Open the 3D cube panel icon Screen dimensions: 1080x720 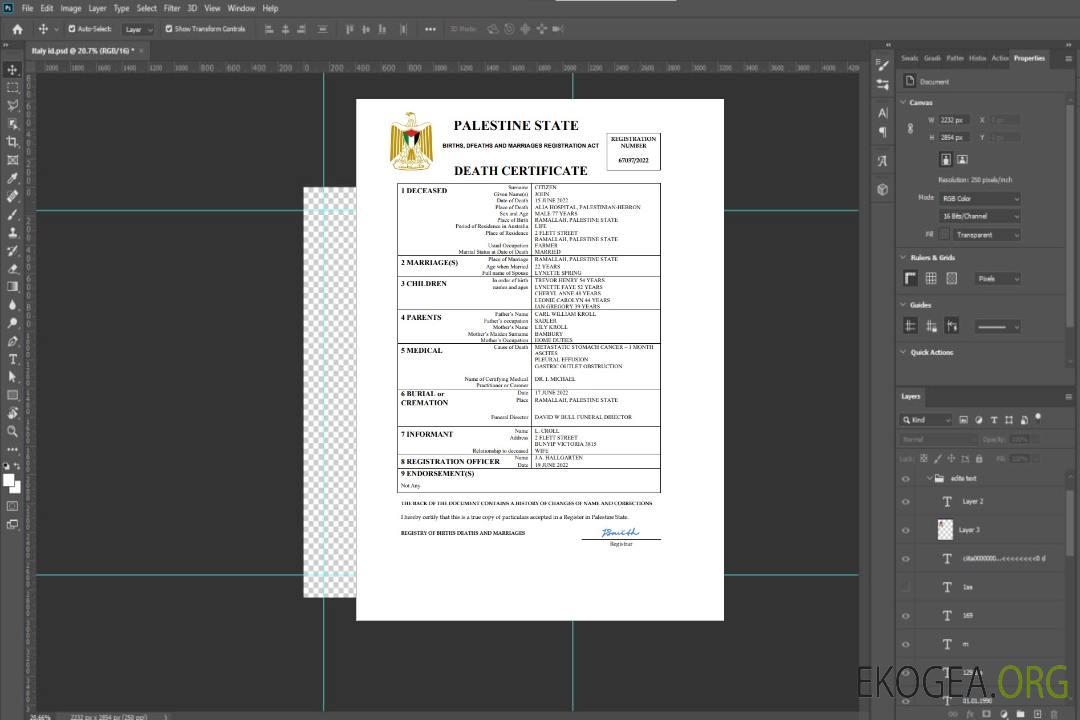coord(883,189)
